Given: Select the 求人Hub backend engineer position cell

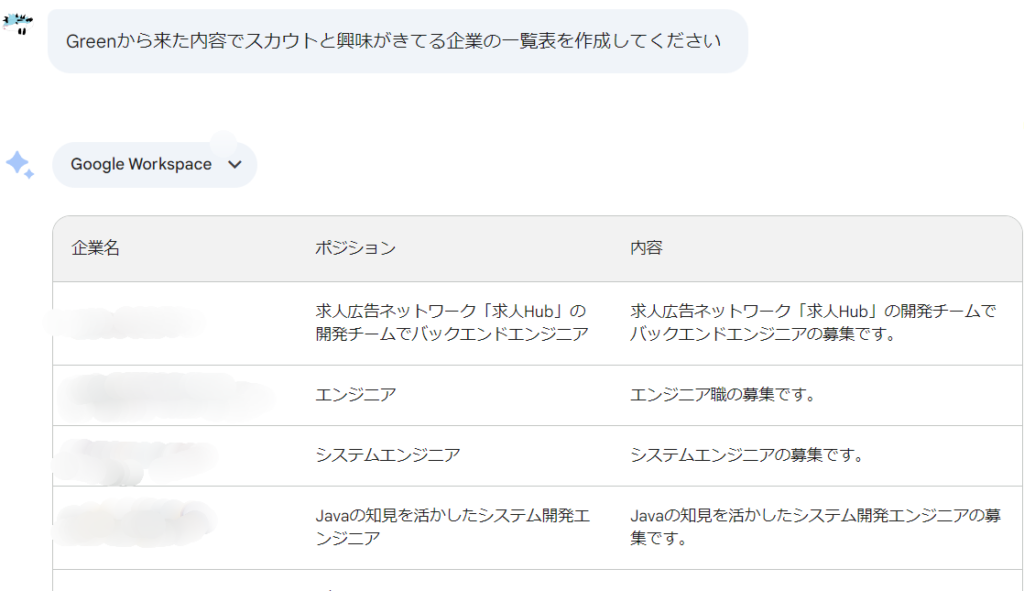Looking at the screenshot, I should (452, 323).
